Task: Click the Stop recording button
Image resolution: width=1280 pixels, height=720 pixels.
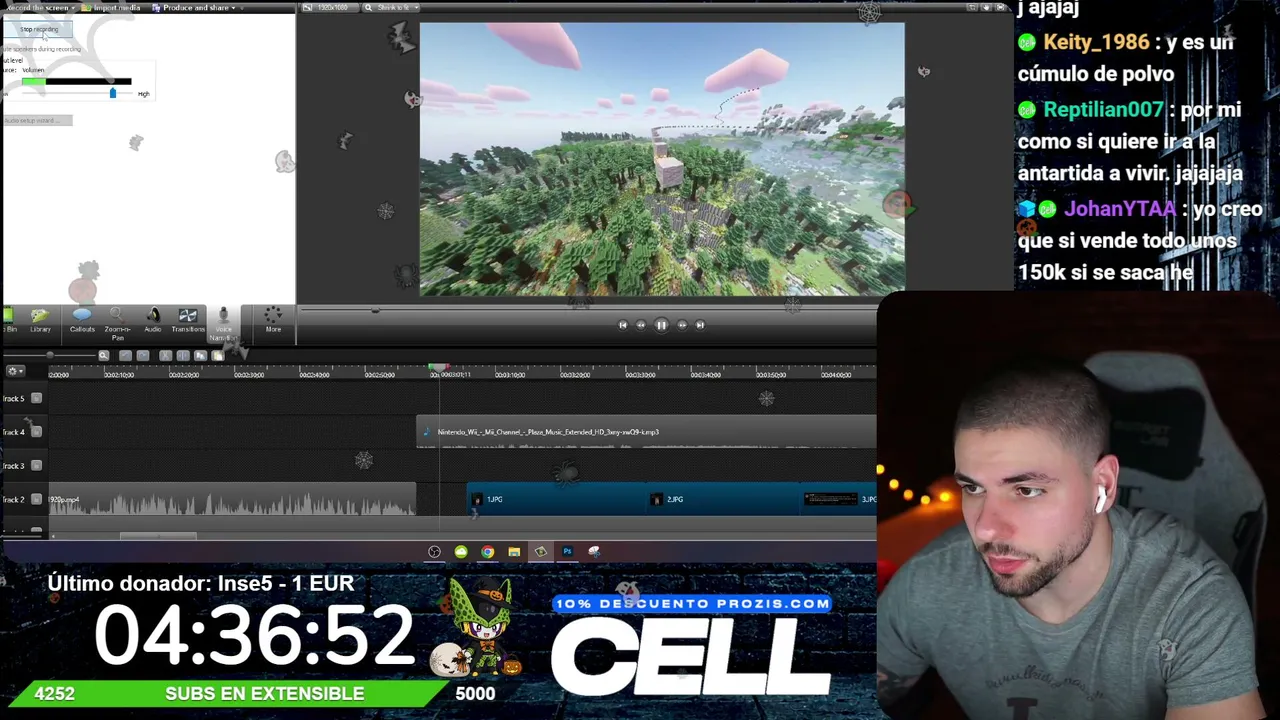Action: tap(39, 29)
